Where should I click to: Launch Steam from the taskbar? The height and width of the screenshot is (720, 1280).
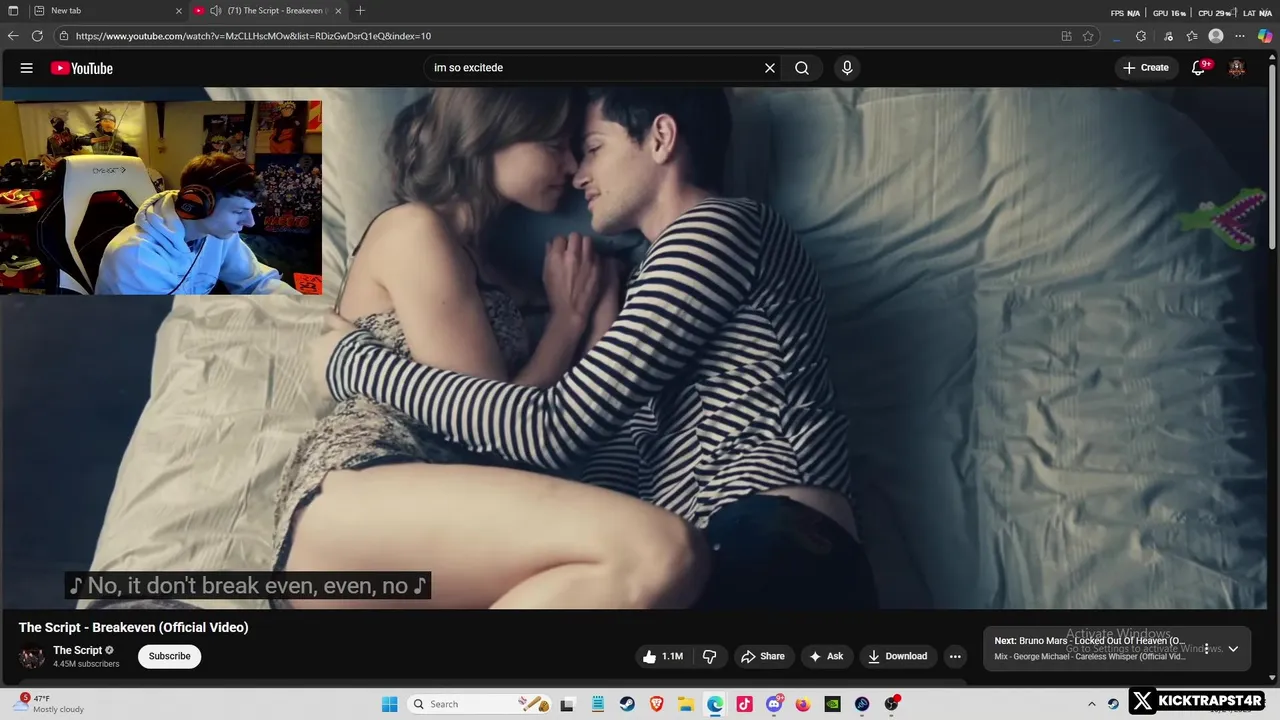coord(626,704)
